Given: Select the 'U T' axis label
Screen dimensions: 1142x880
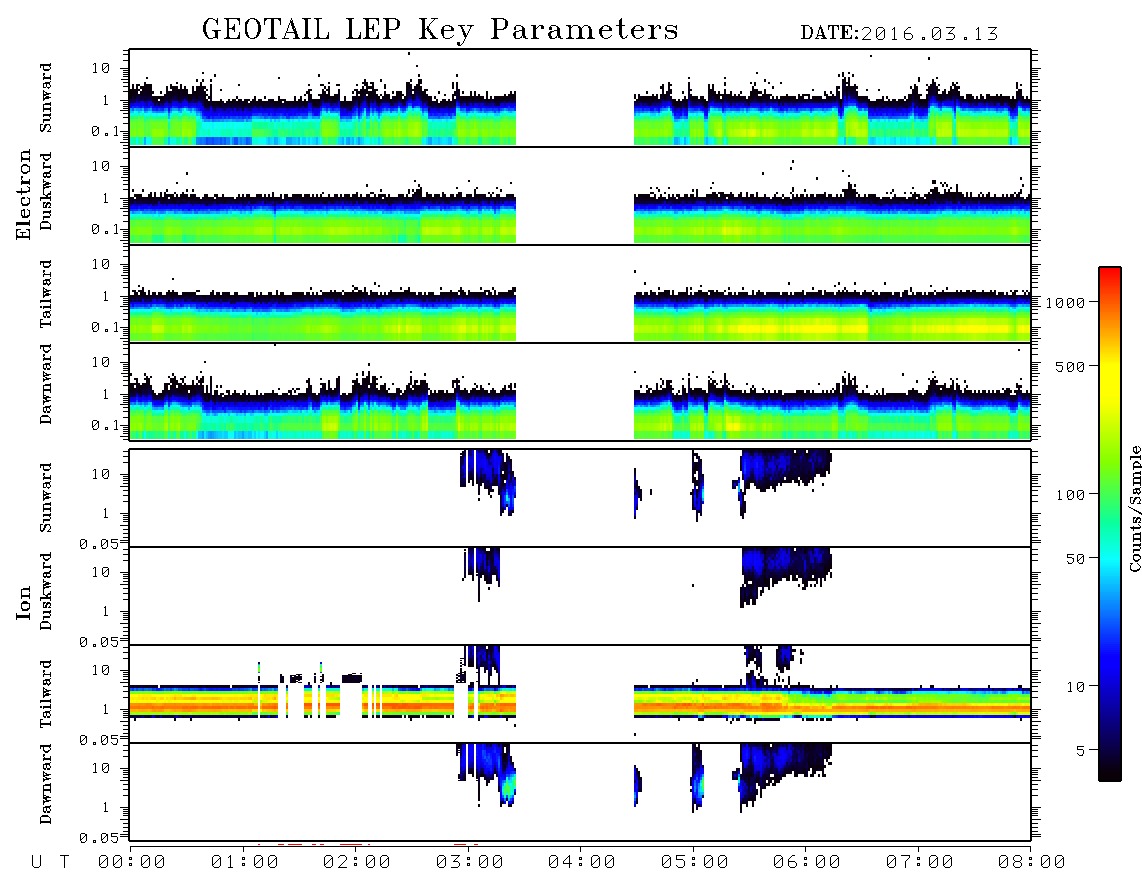Looking at the screenshot, I should pyautogui.click(x=50, y=862).
